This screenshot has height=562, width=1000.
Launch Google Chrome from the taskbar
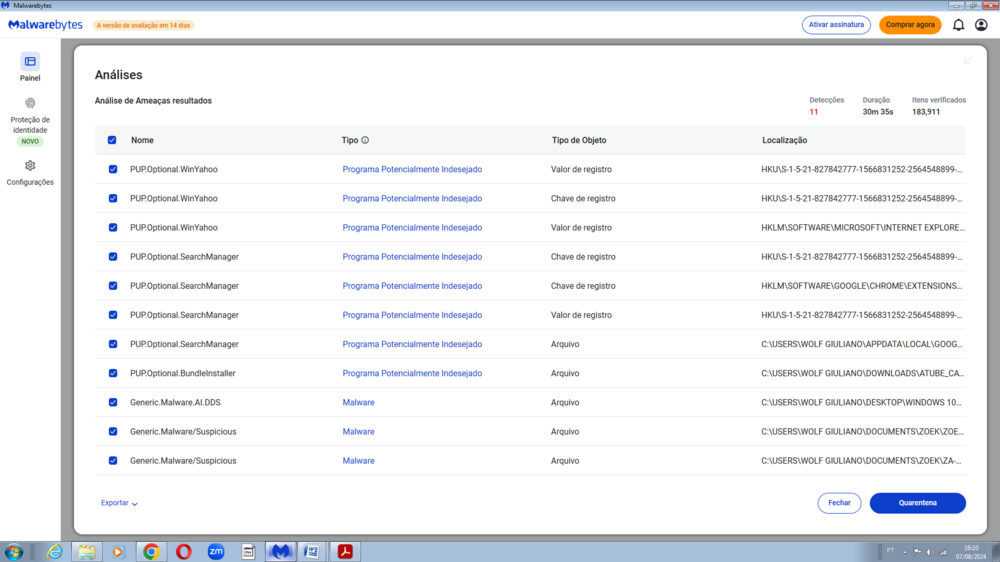pyautogui.click(x=151, y=551)
